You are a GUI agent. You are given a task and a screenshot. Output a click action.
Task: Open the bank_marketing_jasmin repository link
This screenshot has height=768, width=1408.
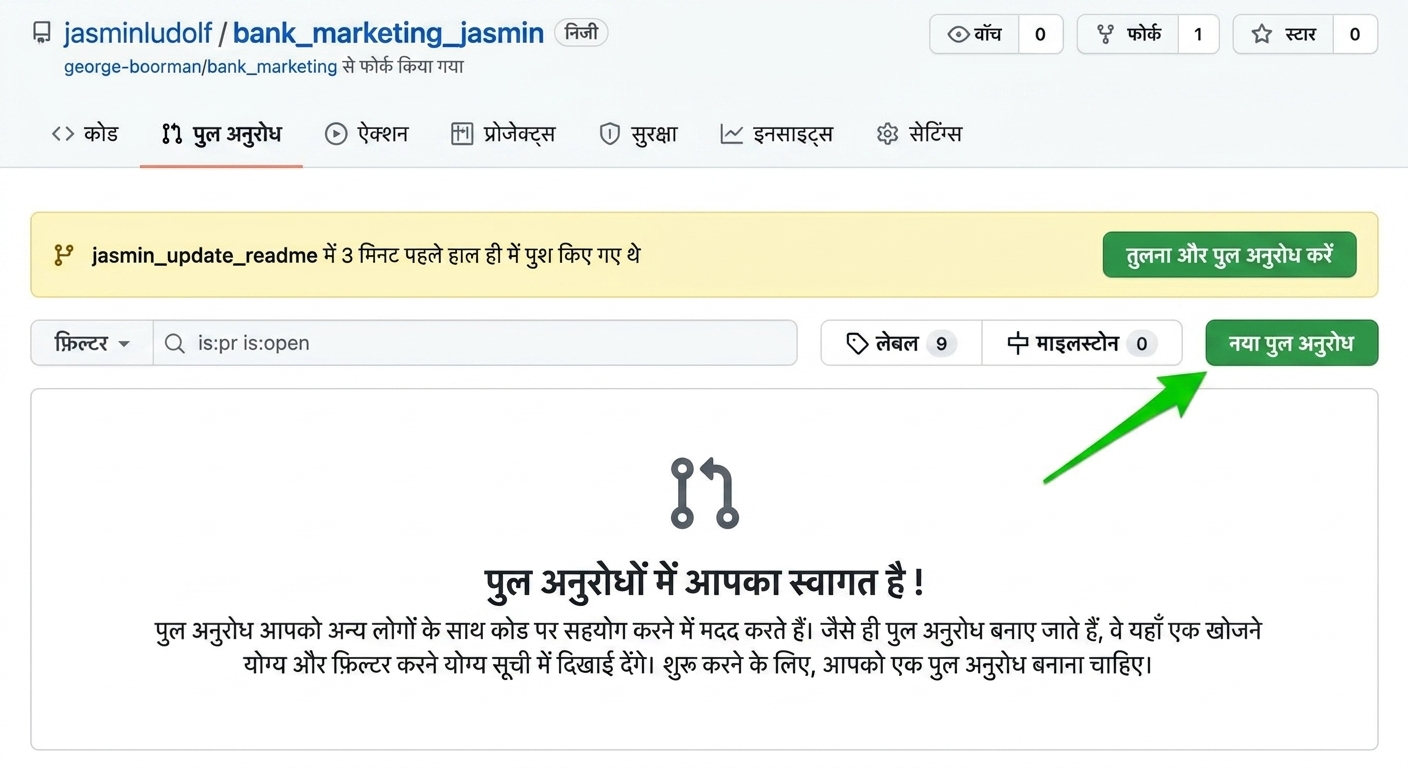pyautogui.click(x=388, y=33)
